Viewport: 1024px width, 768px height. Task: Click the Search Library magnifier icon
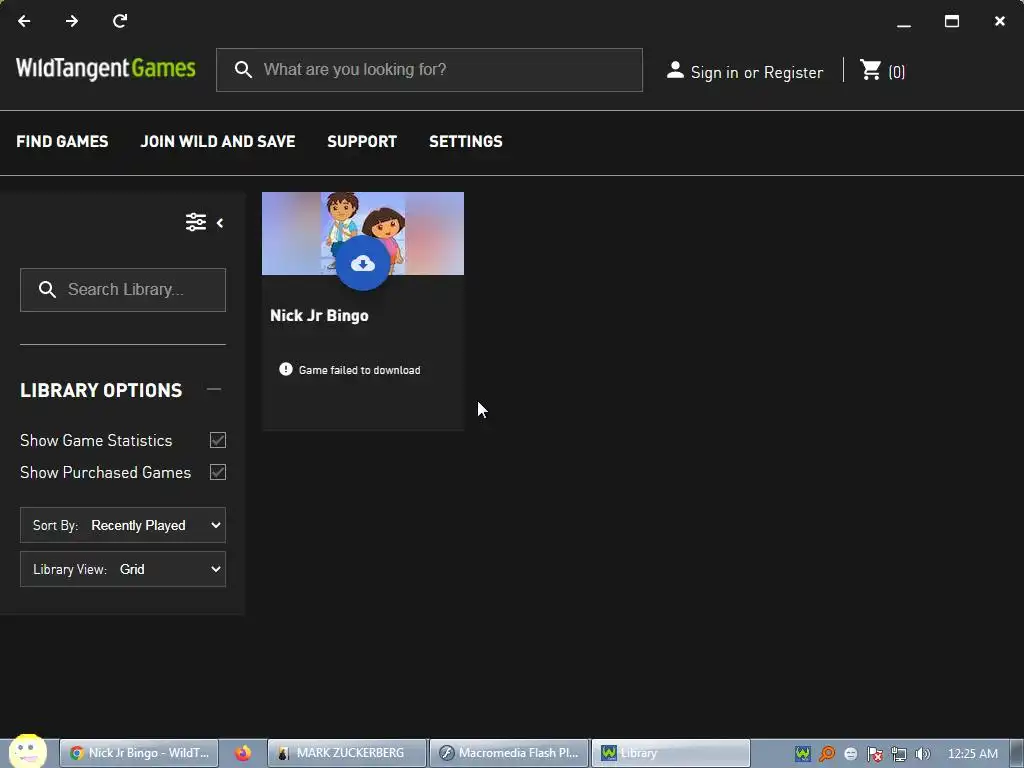point(47,289)
